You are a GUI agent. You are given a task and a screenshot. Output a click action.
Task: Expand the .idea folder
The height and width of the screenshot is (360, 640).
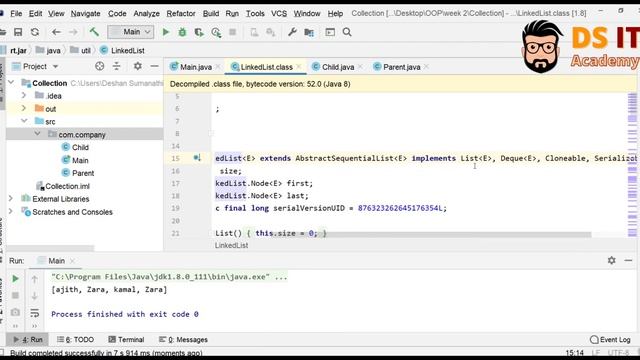pos(24,96)
